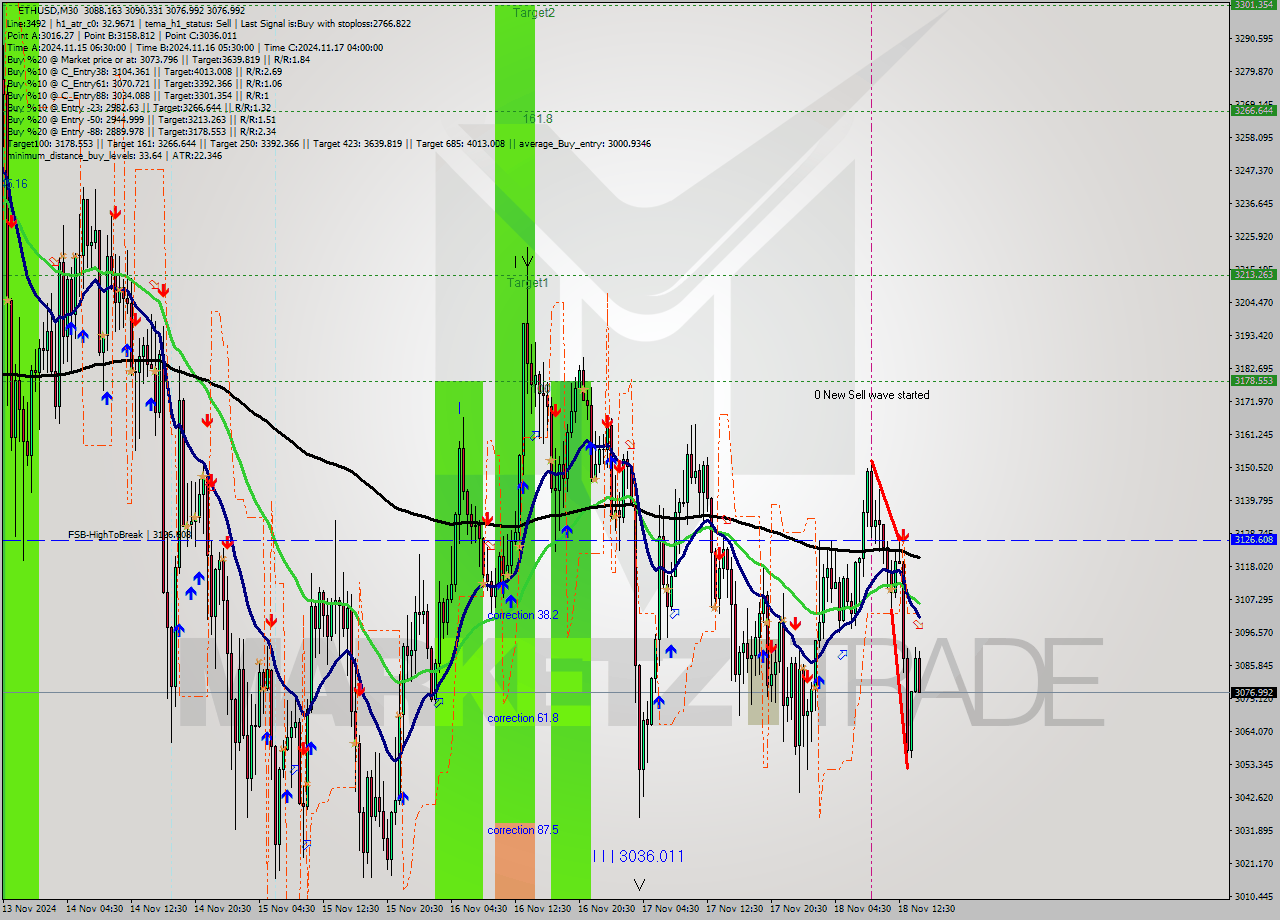Click the 'correction 61.8' label
Viewport: 1280px width, 920px height.
[523, 718]
